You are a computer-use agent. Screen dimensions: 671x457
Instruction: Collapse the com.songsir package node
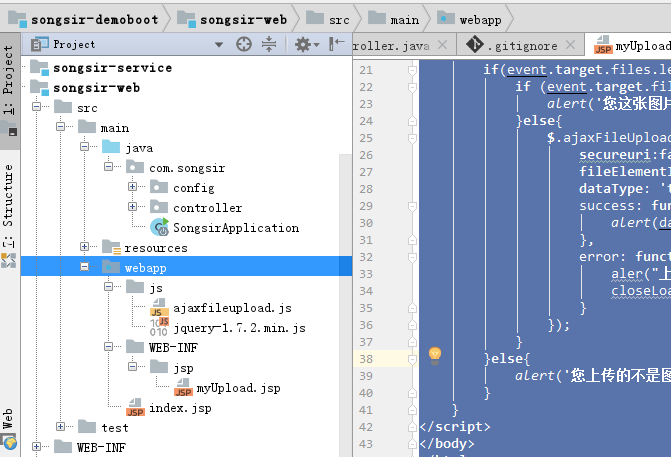(x=108, y=166)
